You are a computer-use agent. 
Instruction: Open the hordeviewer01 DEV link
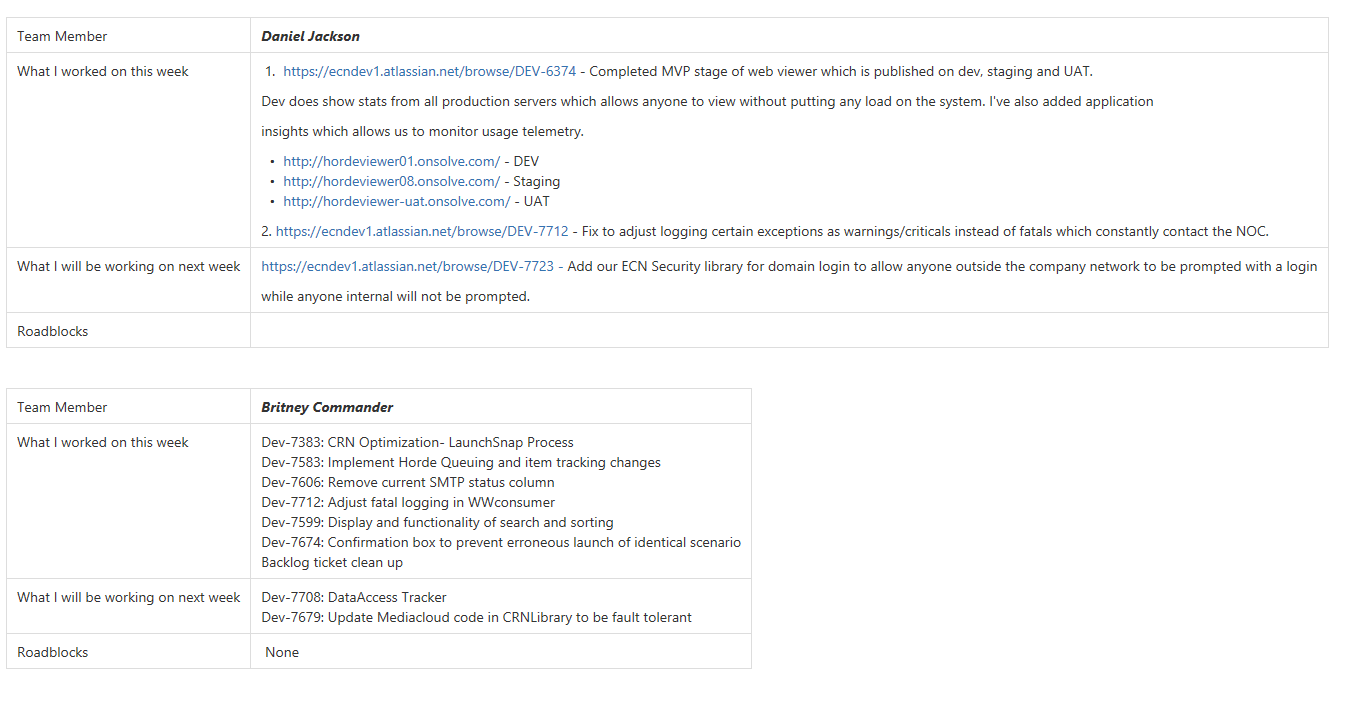[x=392, y=161]
